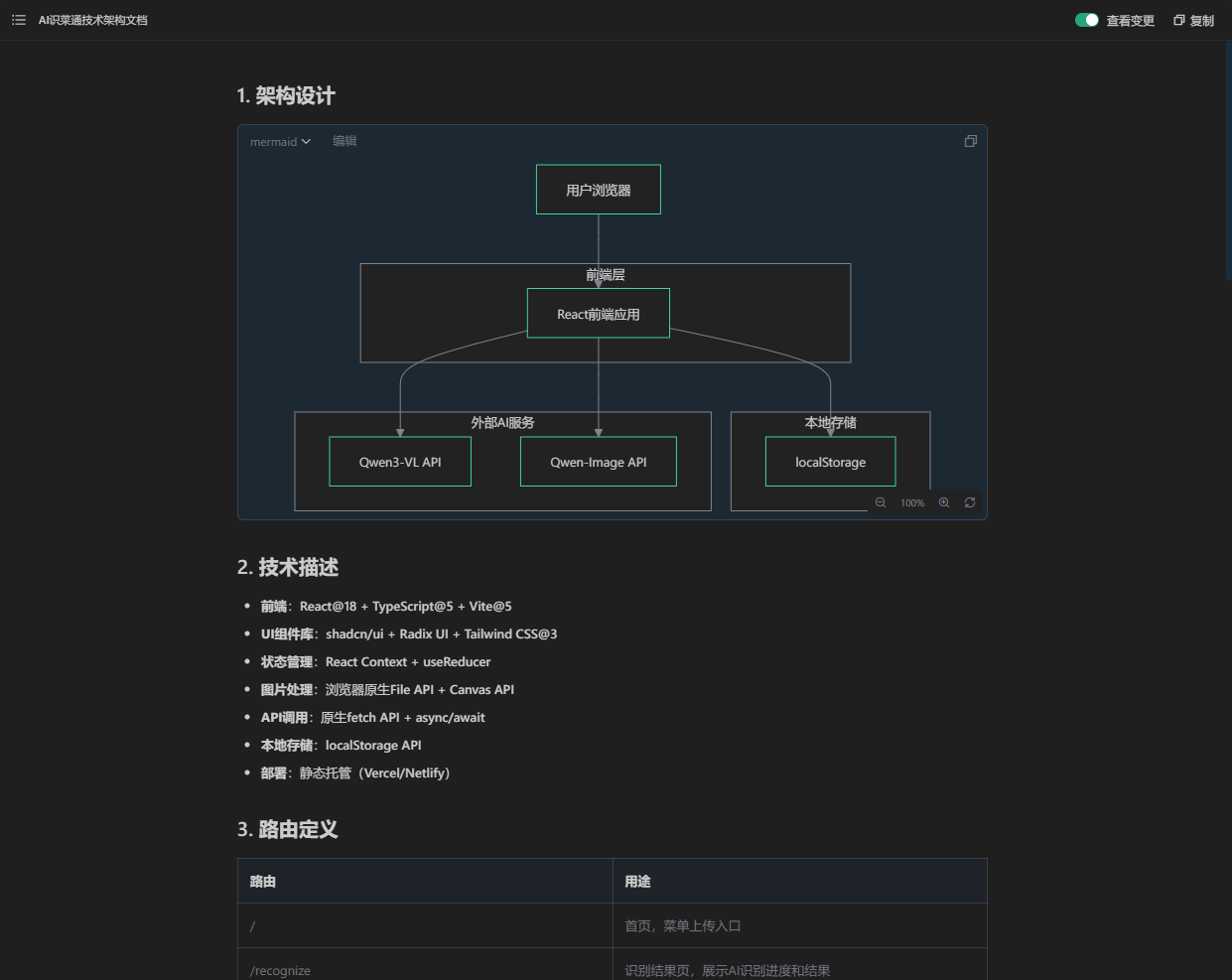
Task: Click the Qwen3-VL API node
Action: [400, 462]
